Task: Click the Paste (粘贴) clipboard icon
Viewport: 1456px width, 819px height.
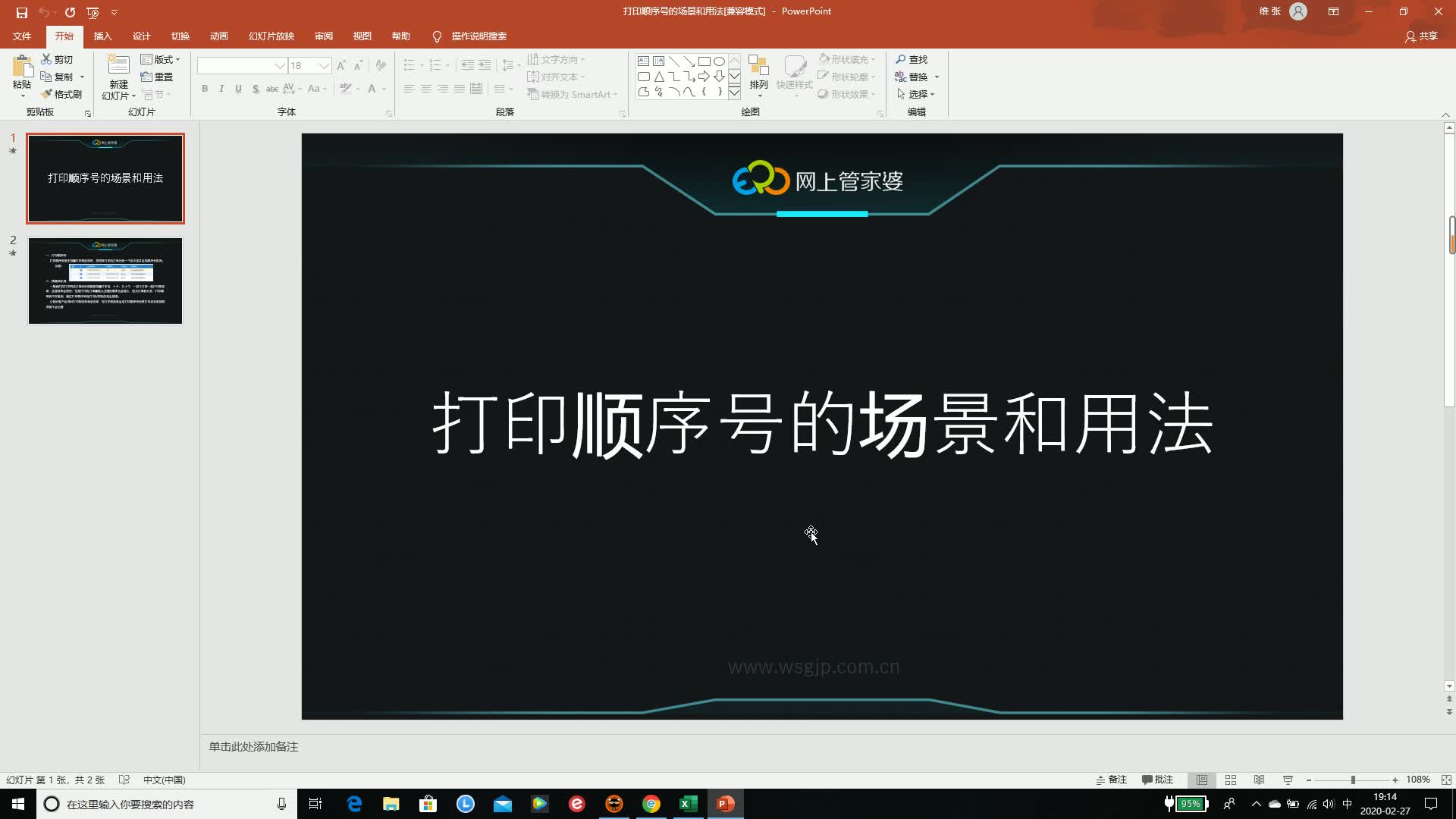Action: (22, 67)
